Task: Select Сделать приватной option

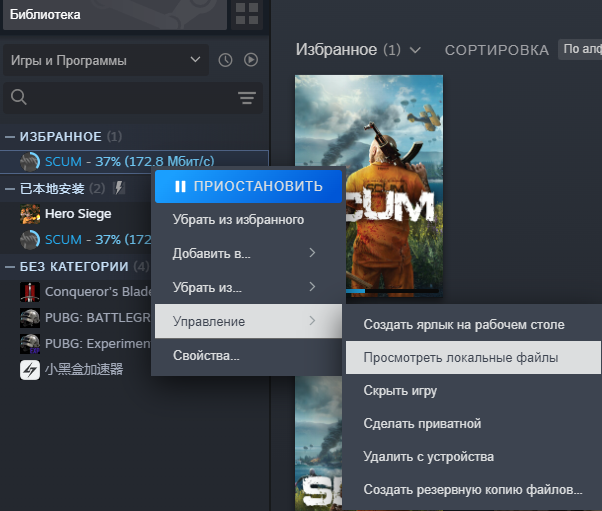Action: pos(473,423)
